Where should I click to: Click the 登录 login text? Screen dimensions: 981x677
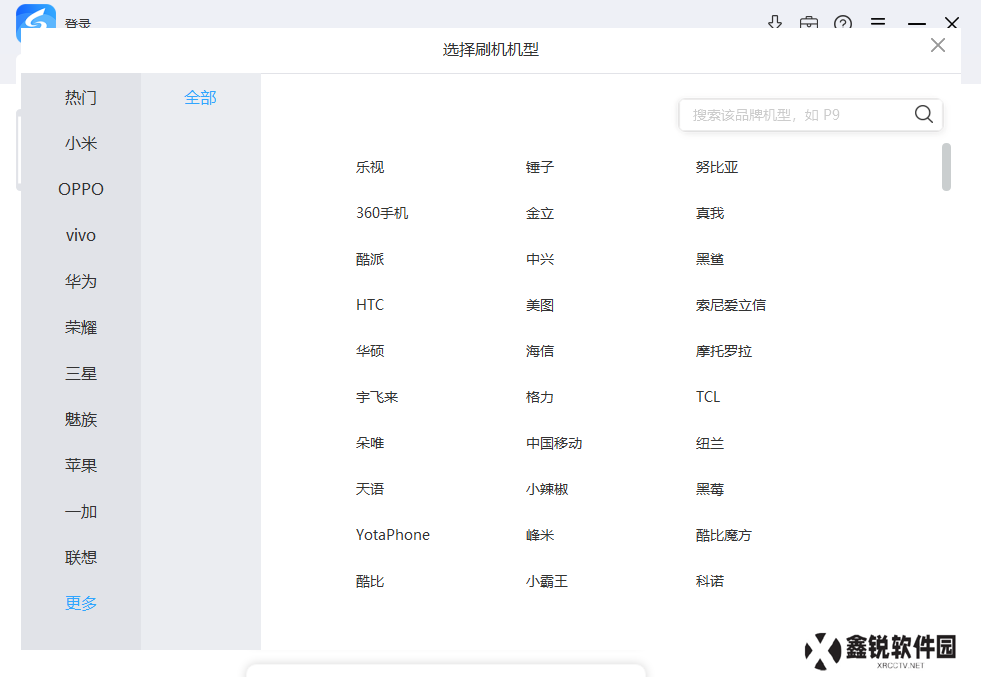pyautogui.click(x=78, y=23)
